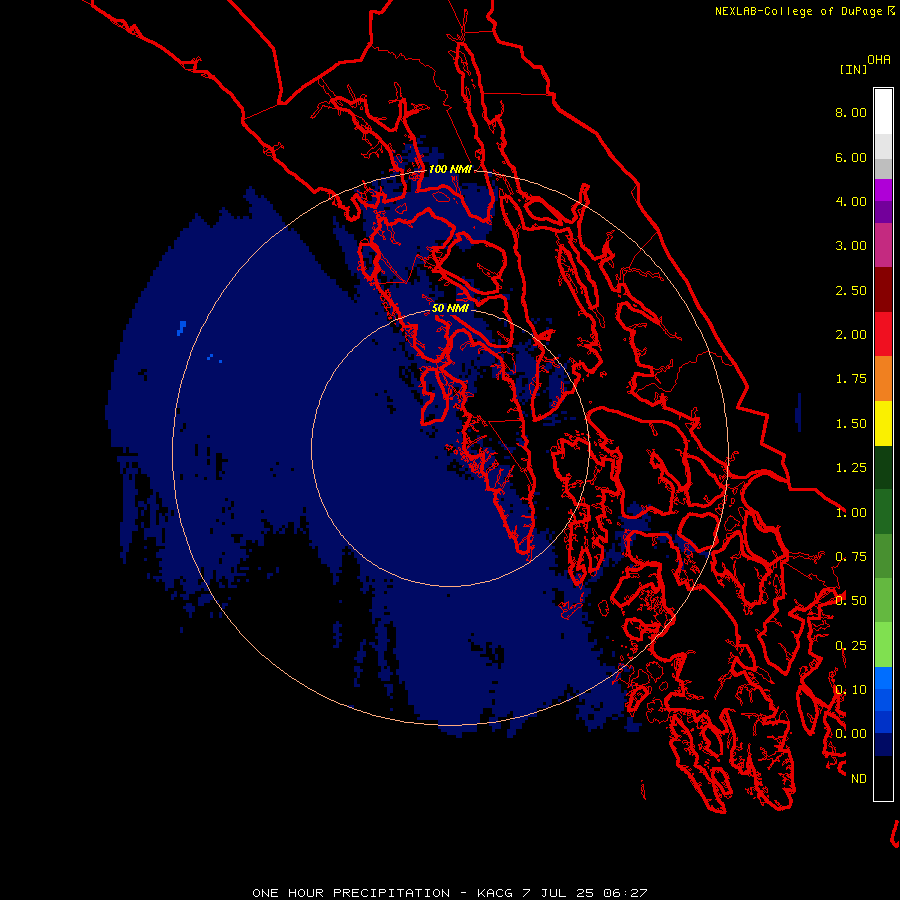Click the 0.00 legend value
The image size is (900, 900).
pos(851,734)
